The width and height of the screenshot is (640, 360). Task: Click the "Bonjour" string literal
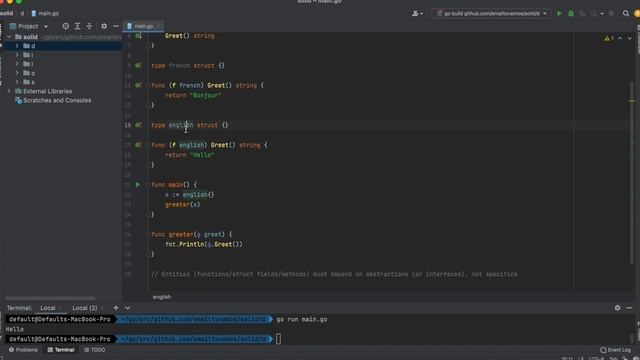click(x=205, y=95)
